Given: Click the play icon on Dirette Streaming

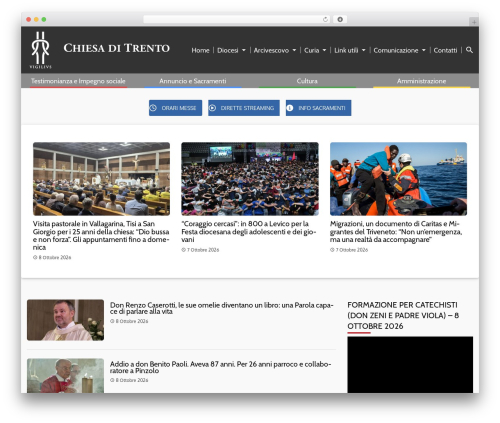Looking at the screenshot, I should [x=212, y=108].
